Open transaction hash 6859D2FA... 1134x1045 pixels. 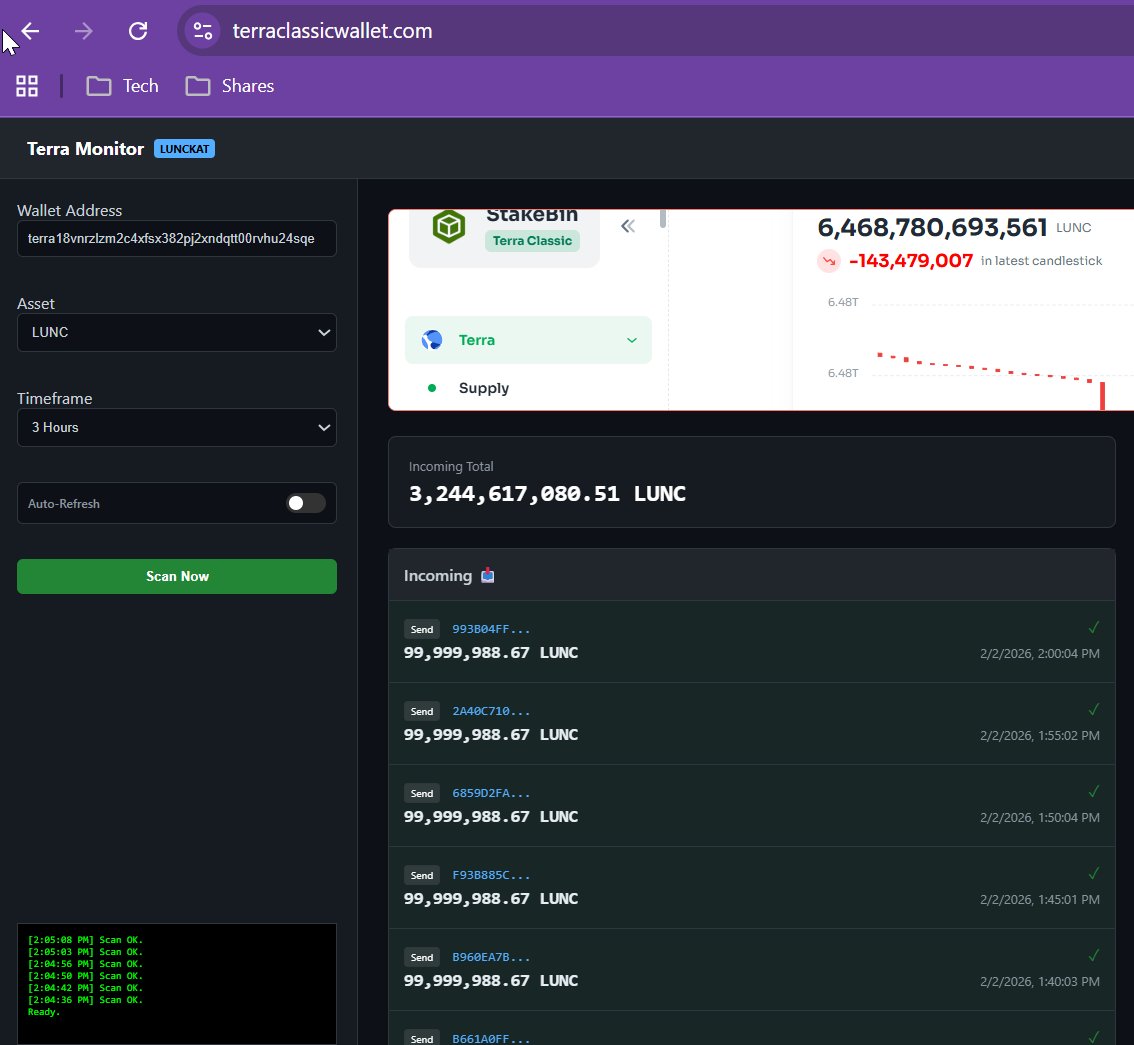491,793
